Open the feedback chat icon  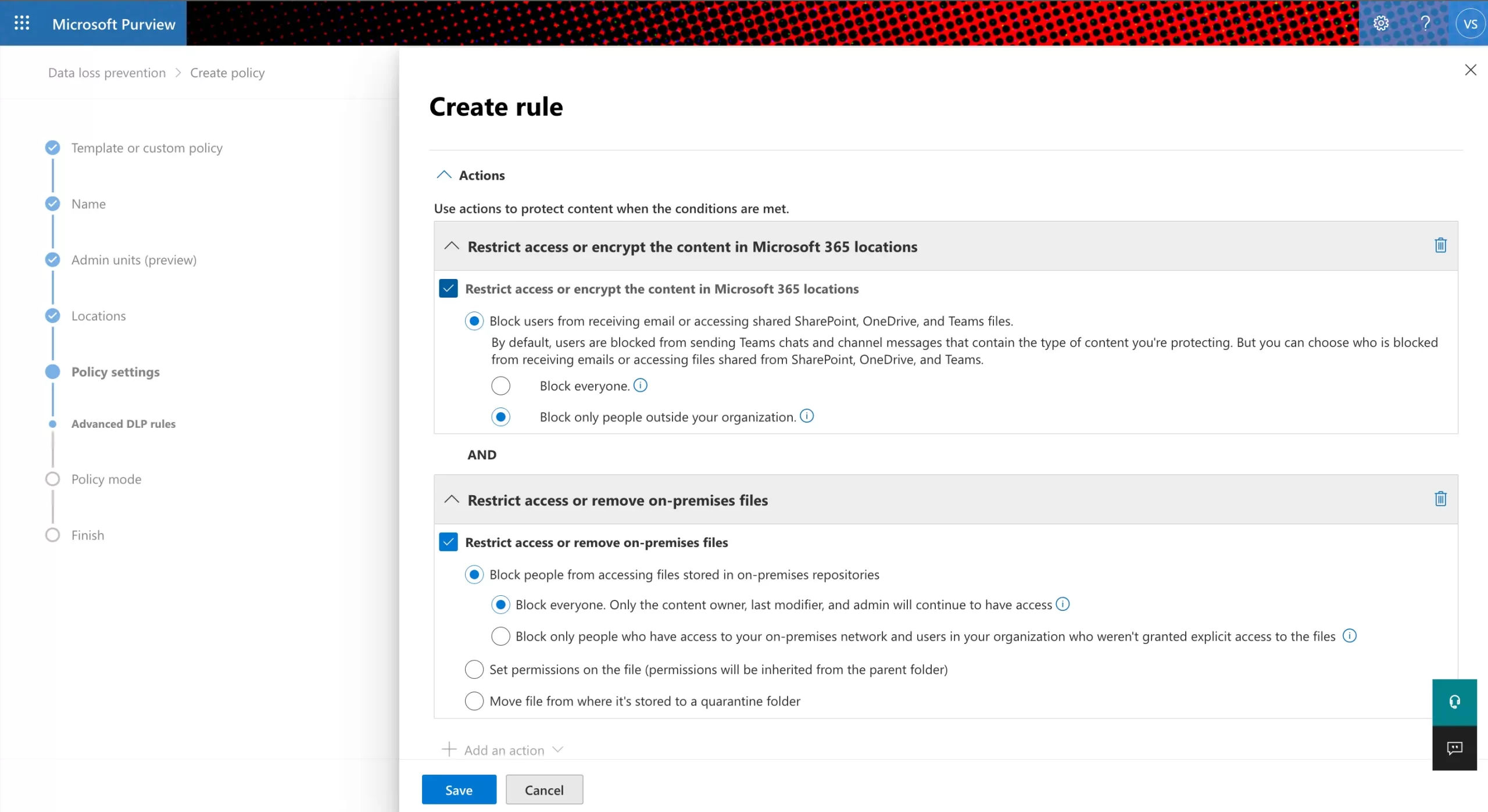point(1454,748)
